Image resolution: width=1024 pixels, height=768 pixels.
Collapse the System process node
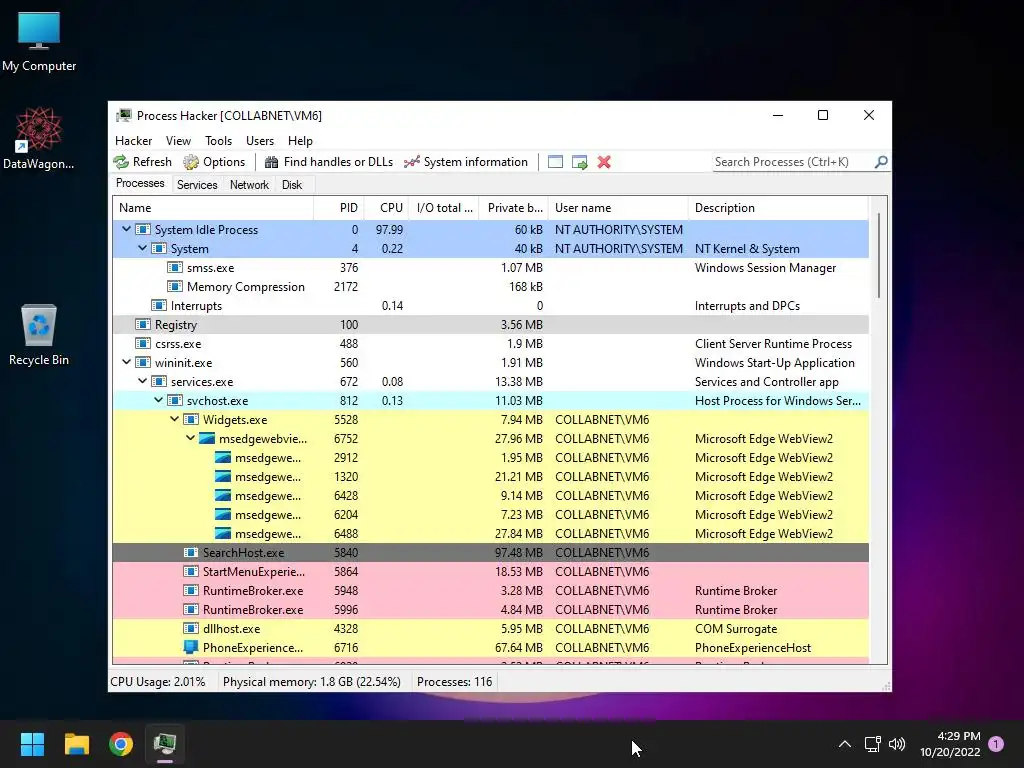(142, 248)
